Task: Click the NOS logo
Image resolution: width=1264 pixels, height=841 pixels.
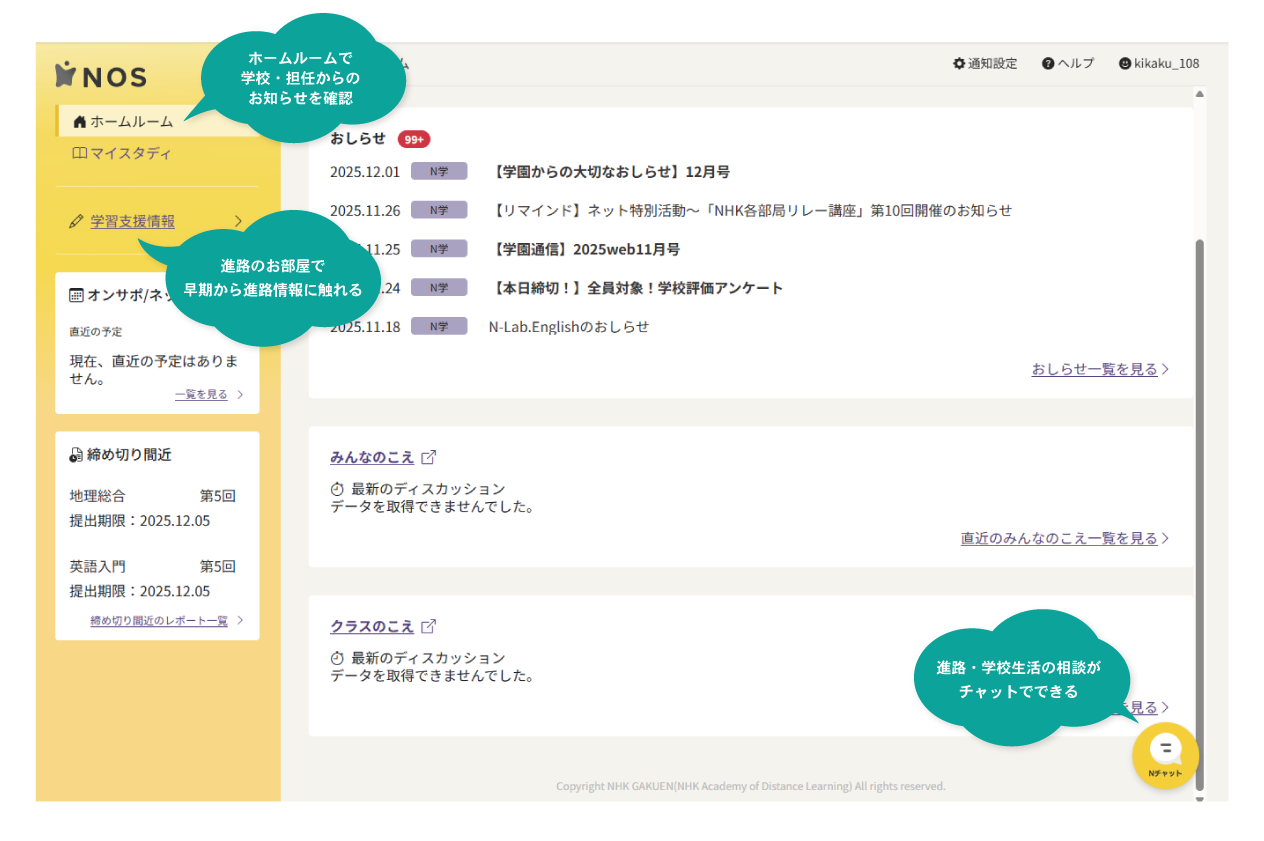Action: point(101,76)
